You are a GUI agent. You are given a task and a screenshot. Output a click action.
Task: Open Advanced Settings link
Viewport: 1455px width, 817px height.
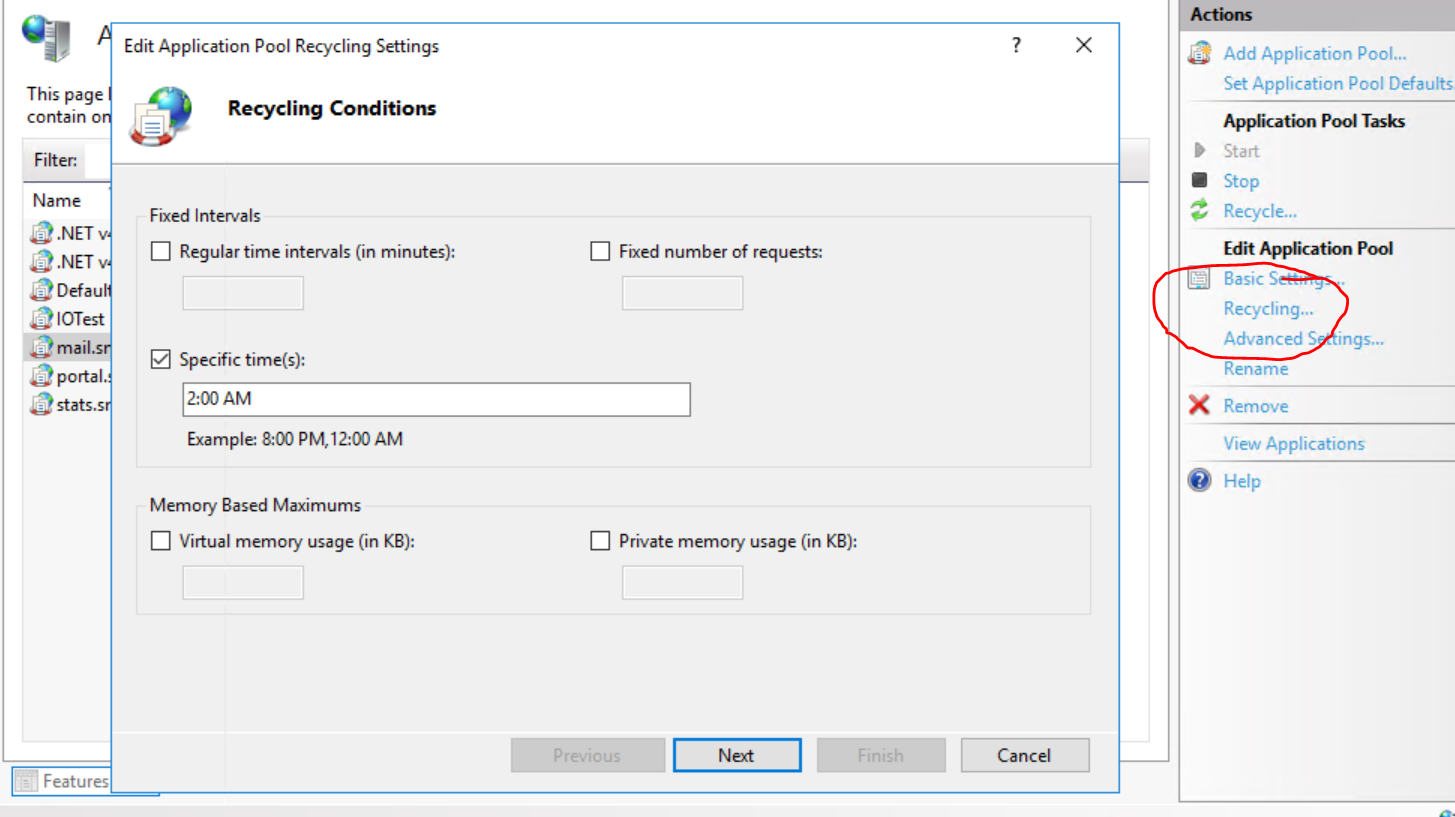coord(1303,339)
